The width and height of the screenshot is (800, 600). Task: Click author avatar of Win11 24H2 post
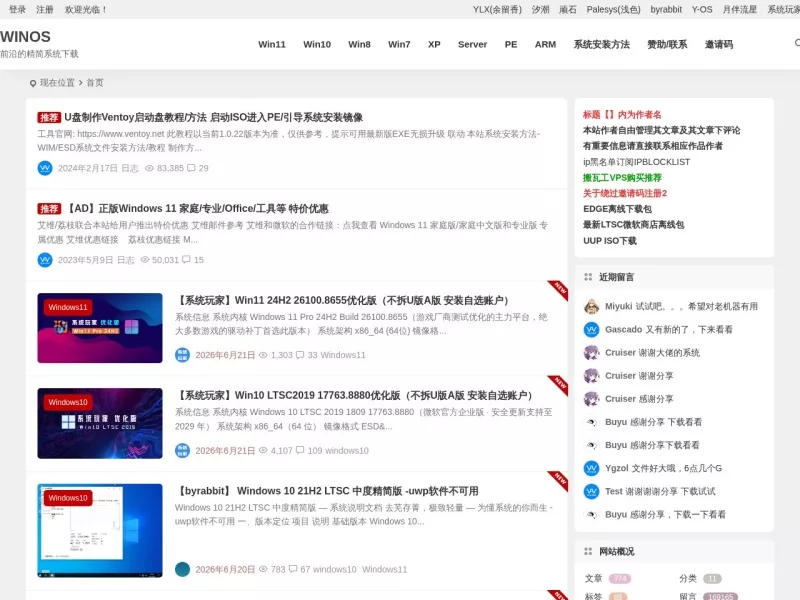tap(182, 355)
